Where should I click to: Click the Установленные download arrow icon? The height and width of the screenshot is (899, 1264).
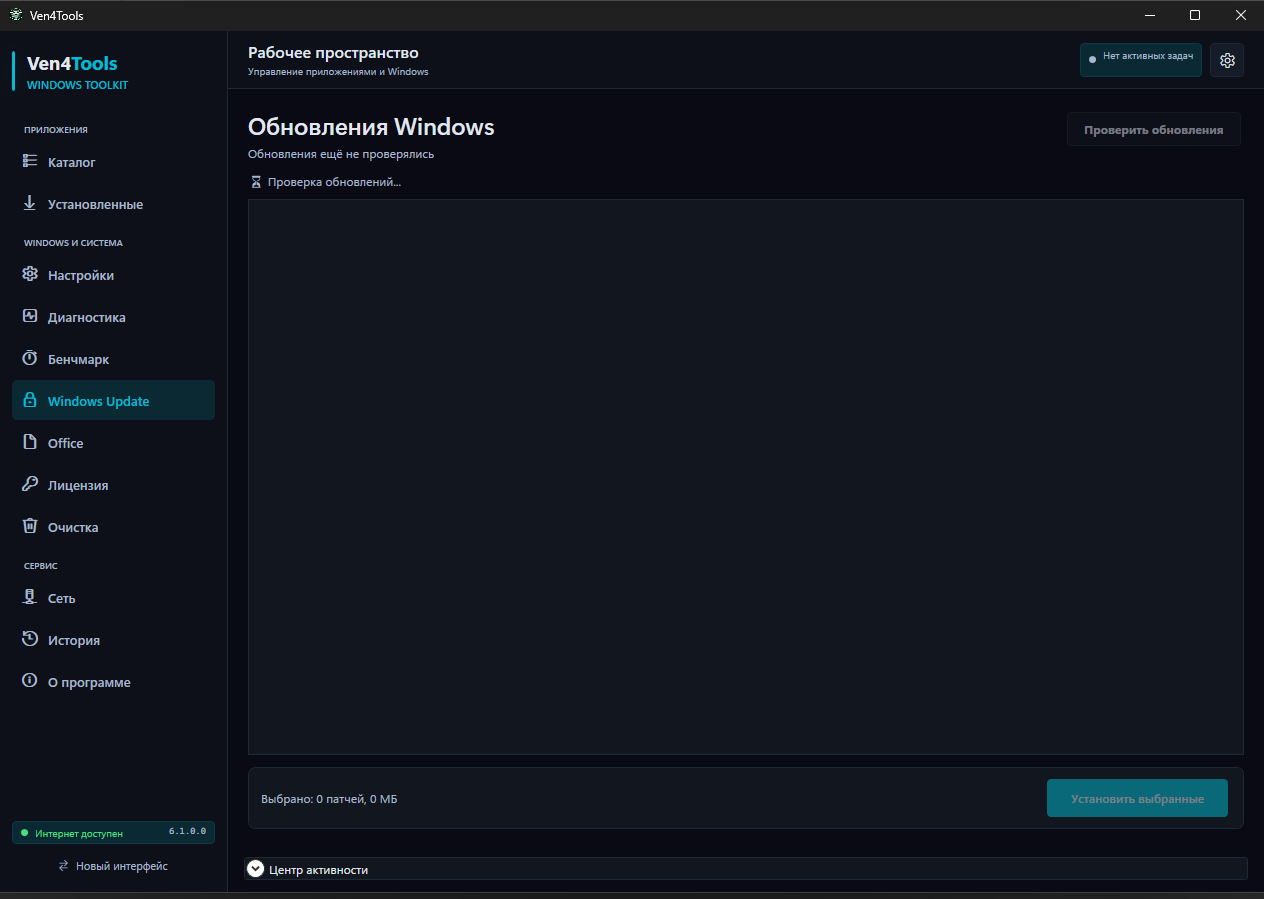[x=30, y=203]
